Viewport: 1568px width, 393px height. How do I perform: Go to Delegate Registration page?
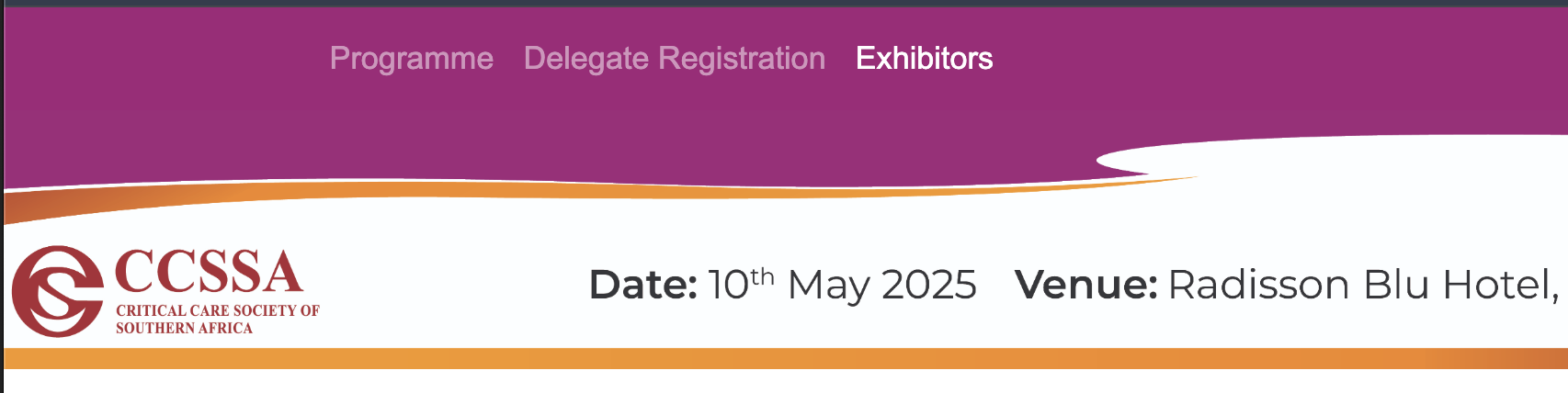click(674, 59)
